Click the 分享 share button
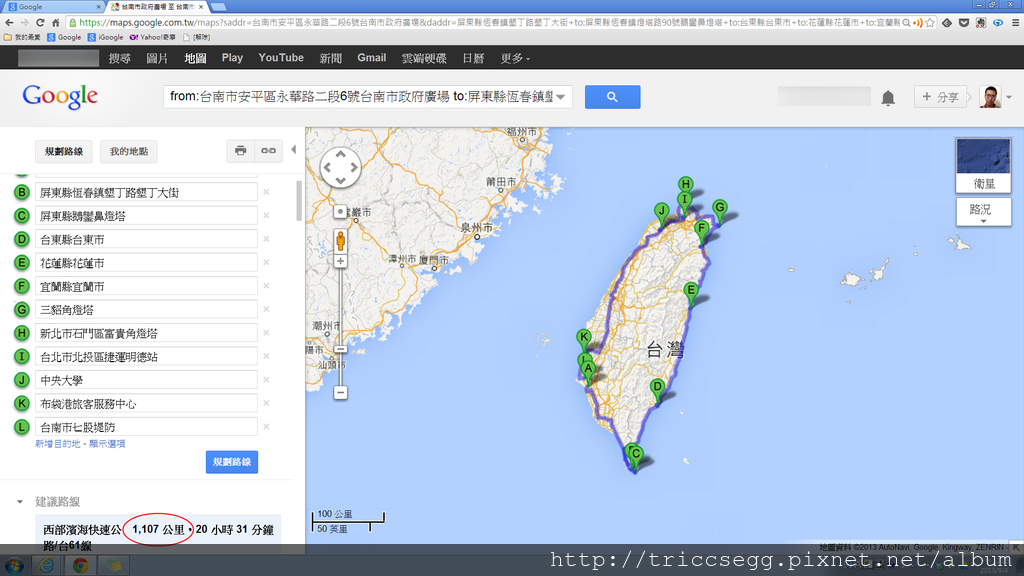 [x=940, y=97]
